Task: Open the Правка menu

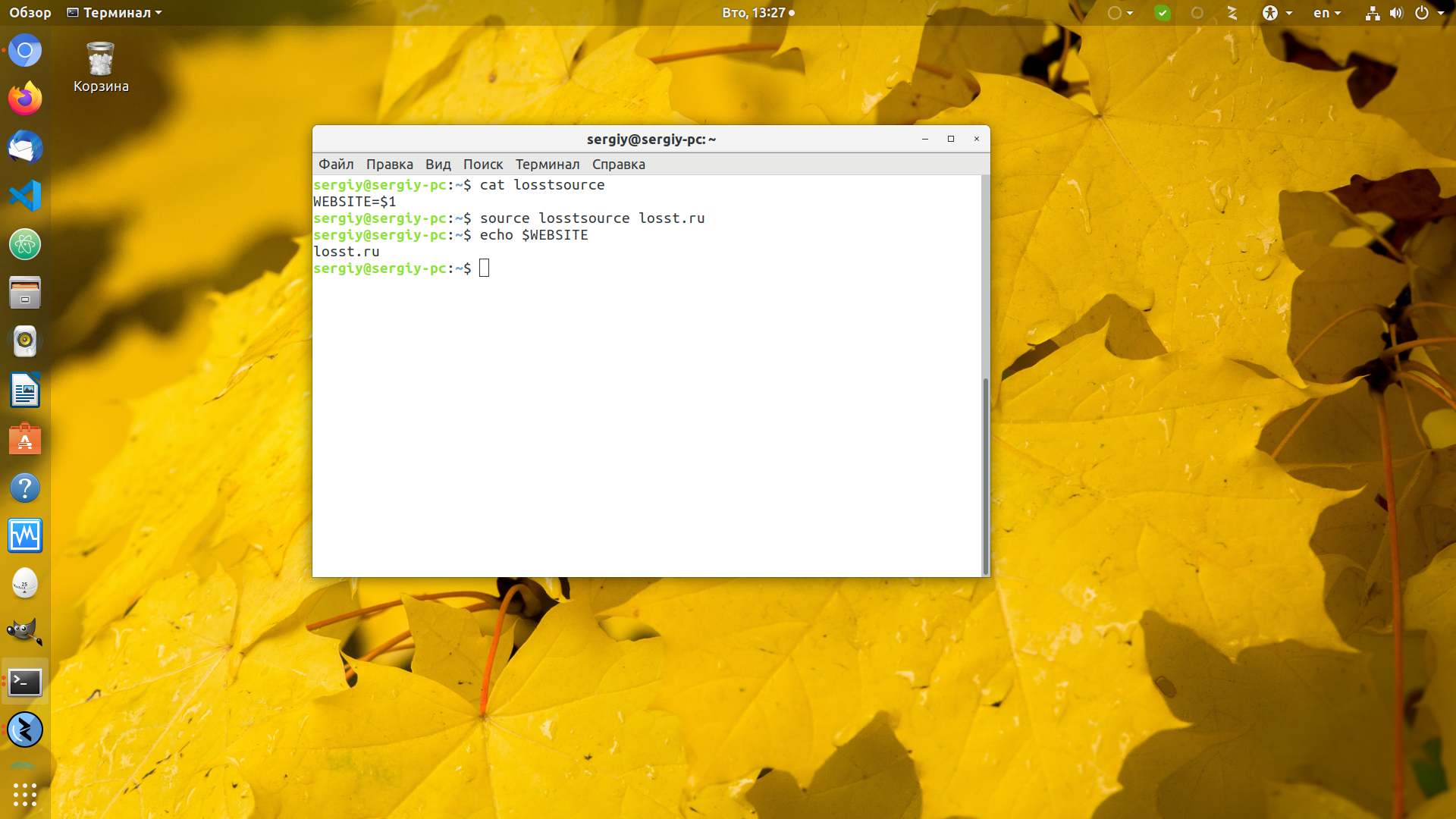Action: (390, 165)
